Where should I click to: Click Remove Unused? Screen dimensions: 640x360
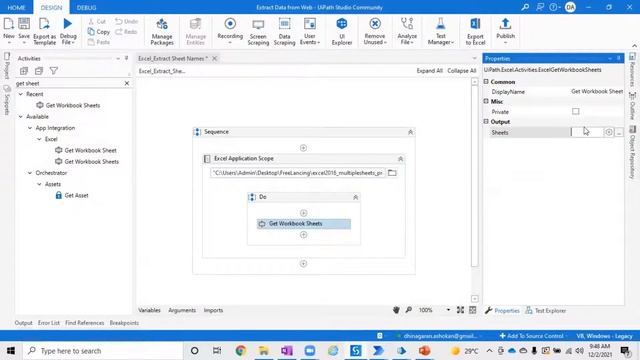(x=375, y=31)
